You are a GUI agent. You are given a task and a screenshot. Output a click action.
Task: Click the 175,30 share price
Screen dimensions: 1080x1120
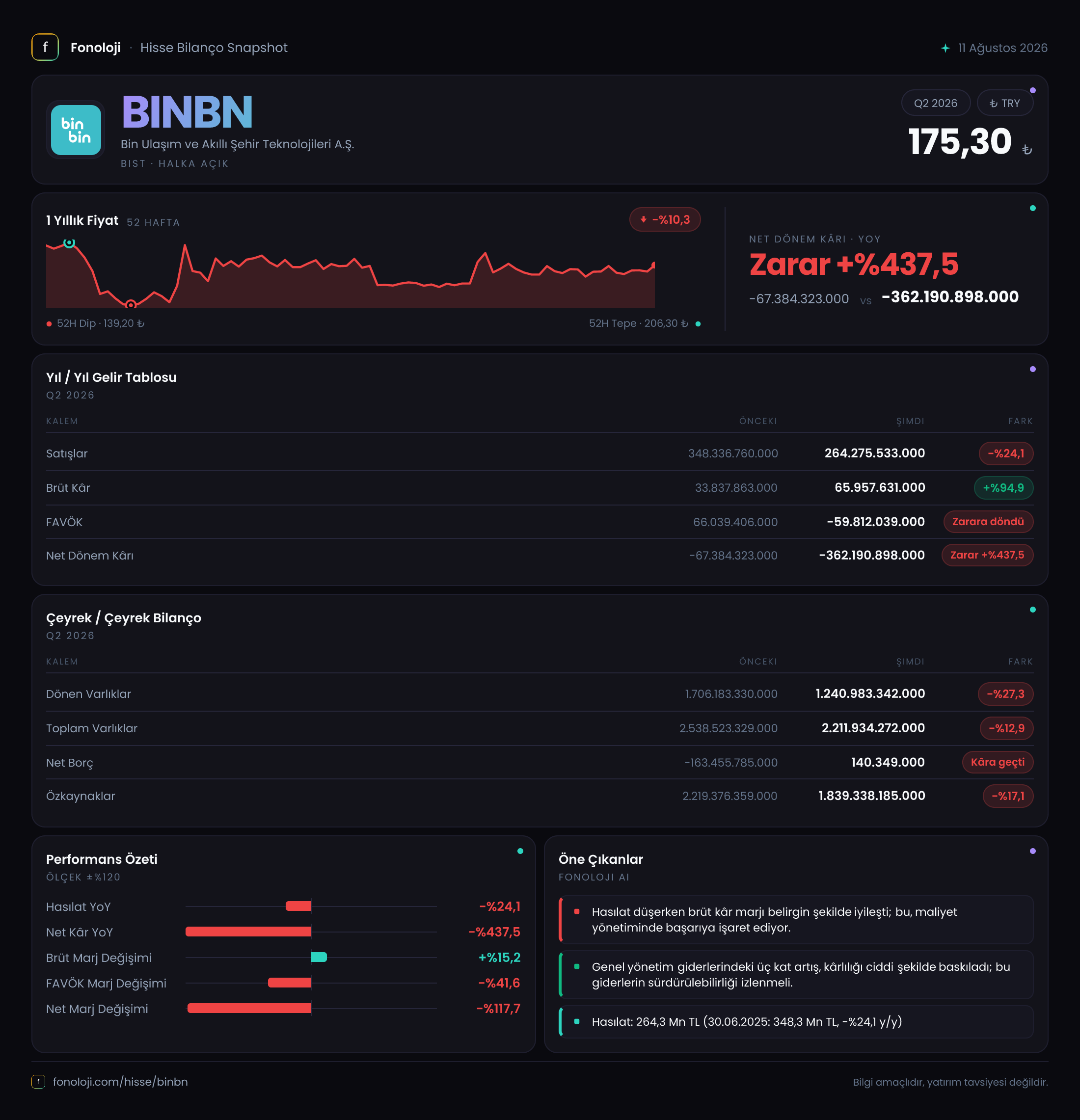coord(960,142)
